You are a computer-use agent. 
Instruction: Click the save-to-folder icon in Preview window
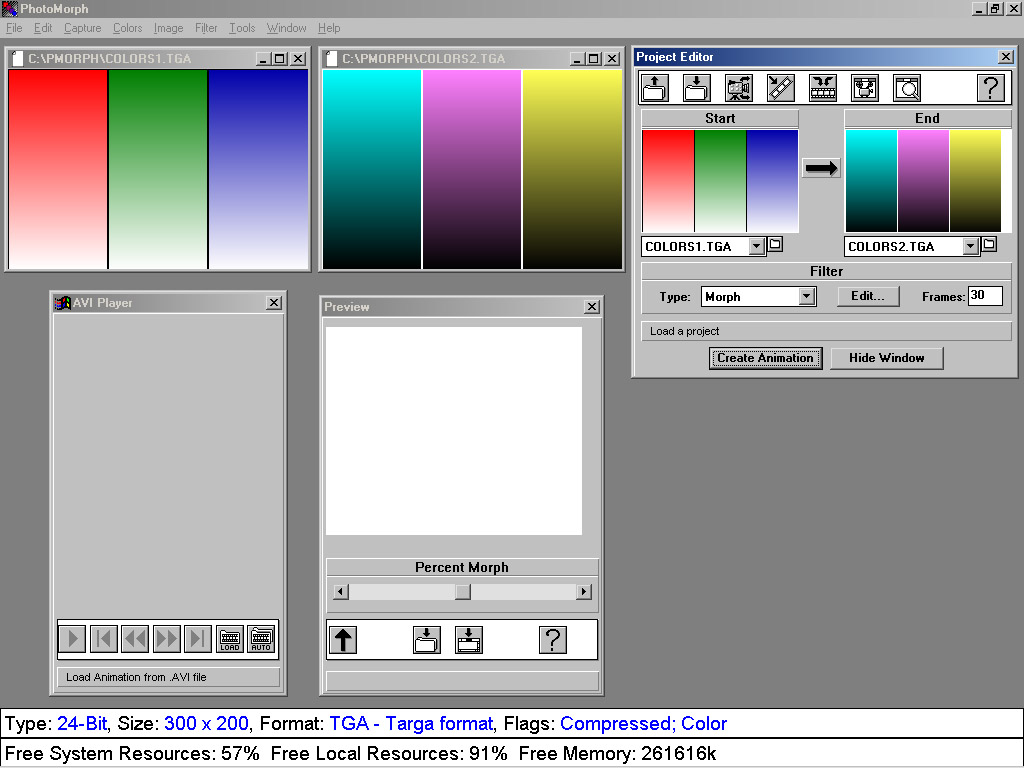tap(426, 640)
